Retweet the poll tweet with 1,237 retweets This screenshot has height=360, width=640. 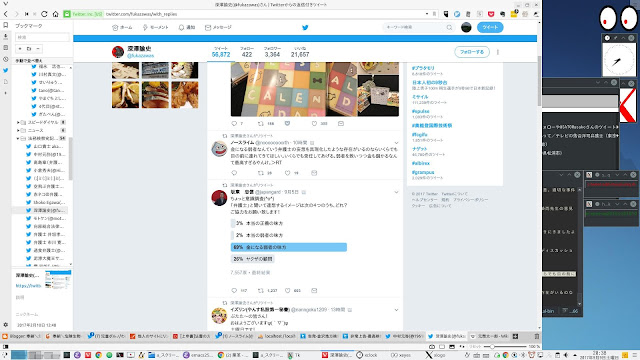tap(260, 291)
